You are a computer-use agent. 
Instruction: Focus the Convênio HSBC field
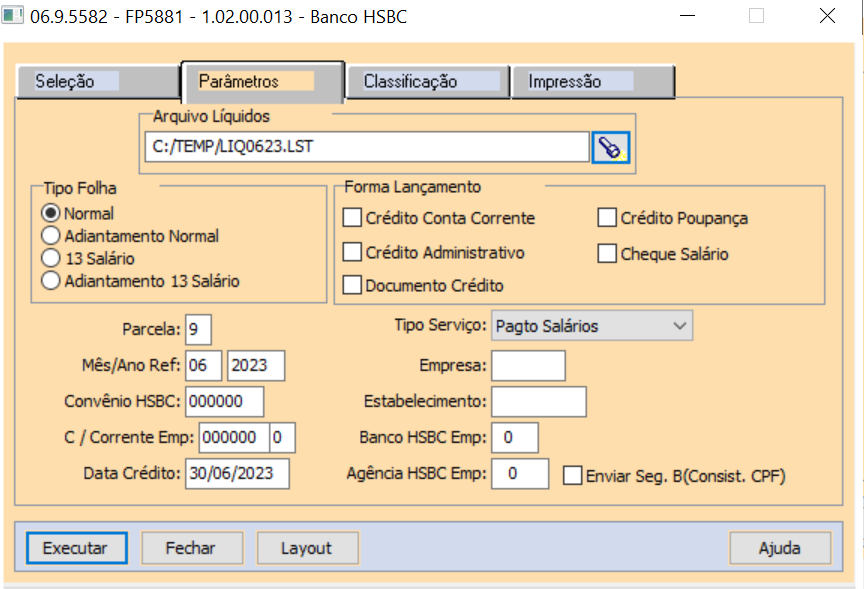click(x=225, y=401)
